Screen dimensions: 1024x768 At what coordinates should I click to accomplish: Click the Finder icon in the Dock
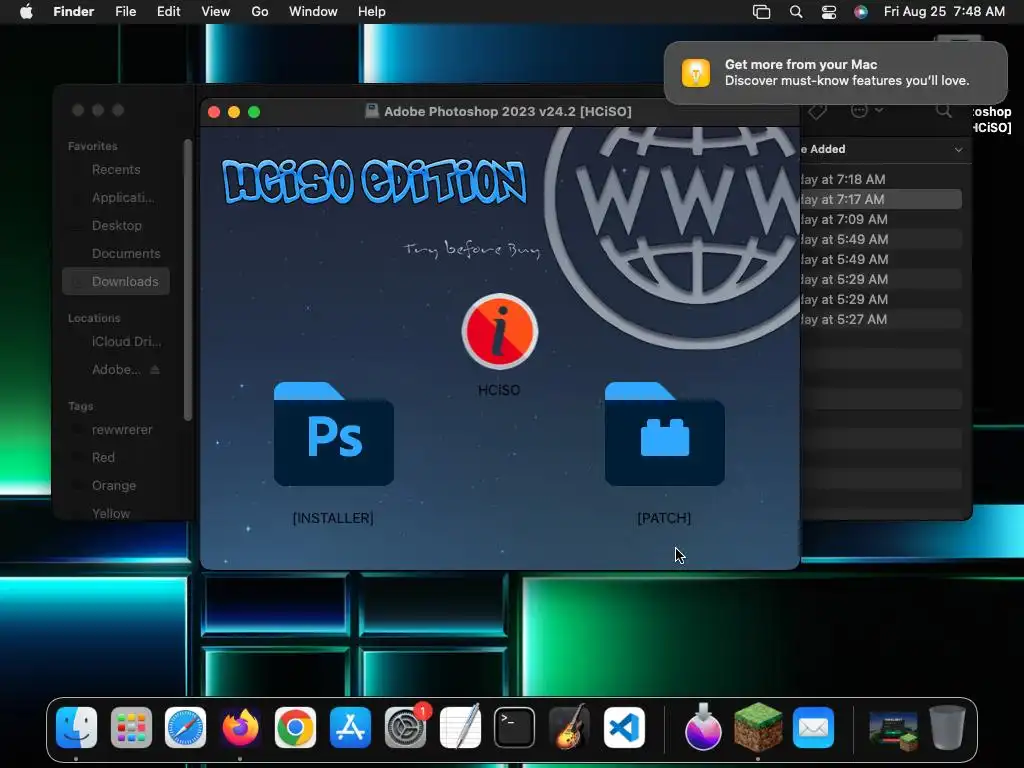click(x=76, y=727)
